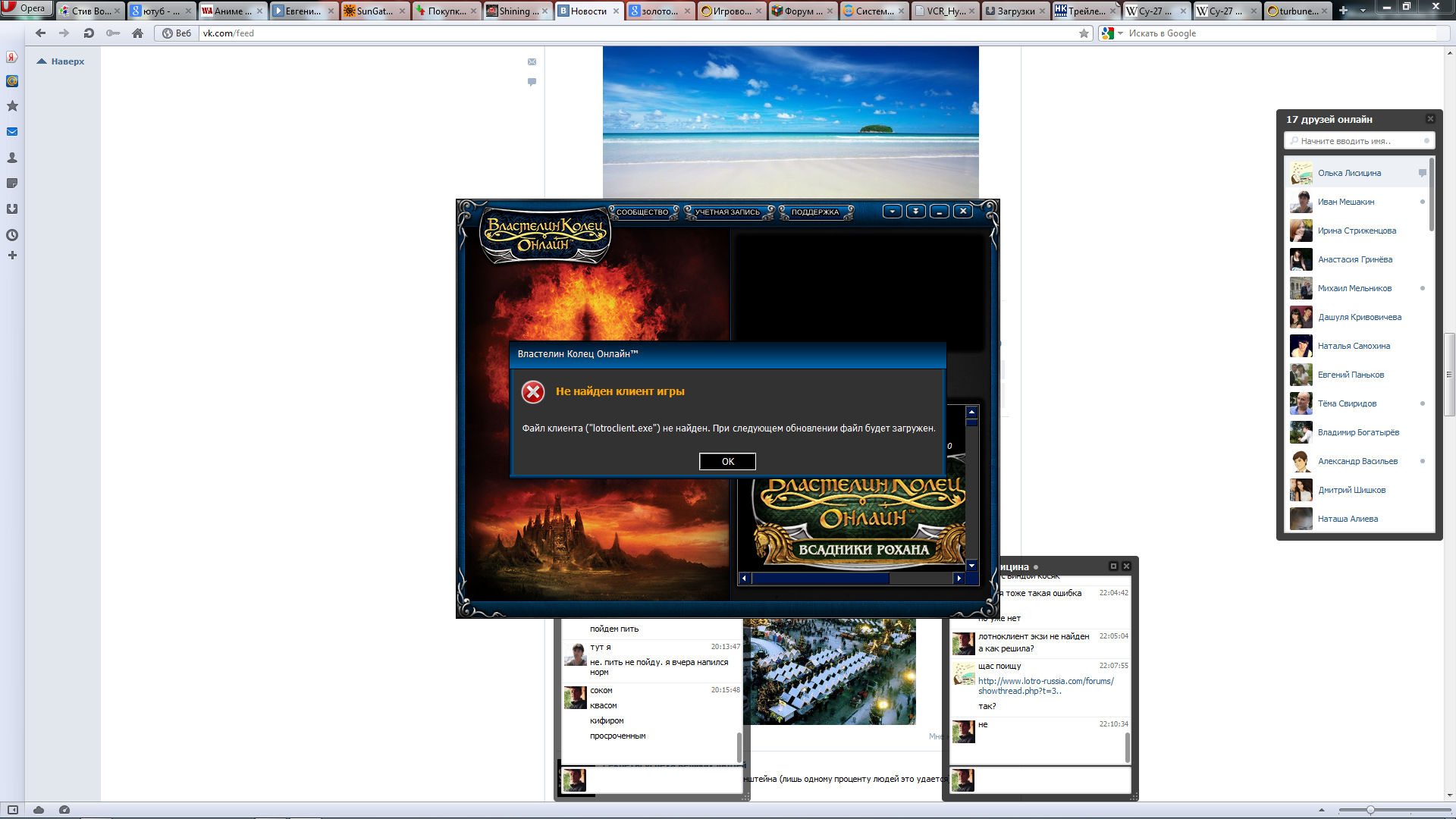
Task: Switch to the Загрузки tab
Action: tap(1015, 11)
